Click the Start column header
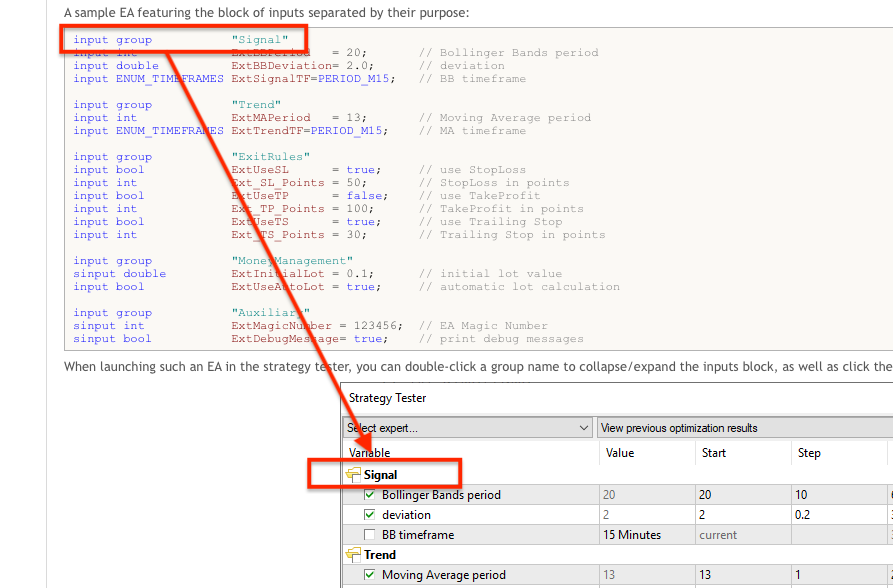This screenshot has width=893, height=588. coord(714,453)
